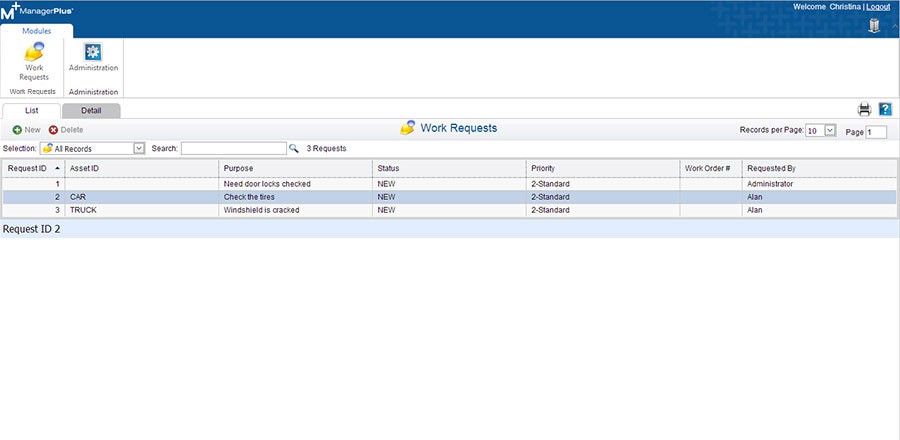Sort by Request ID column header
The height and width of the screenshot is (440, 900).
pyautogui.click(x=33, y=169)
